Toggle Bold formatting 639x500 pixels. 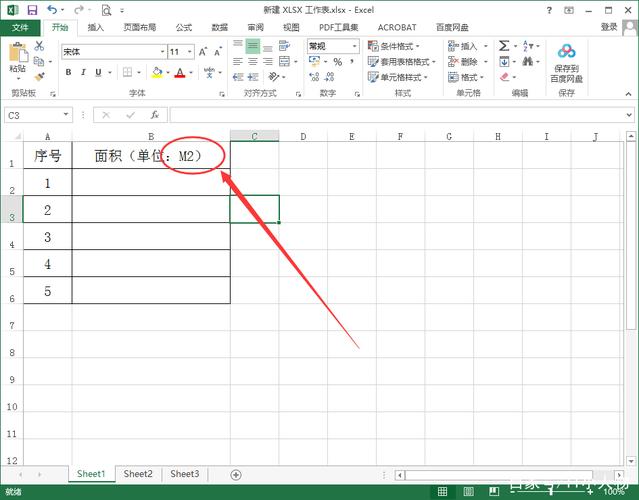68,72
